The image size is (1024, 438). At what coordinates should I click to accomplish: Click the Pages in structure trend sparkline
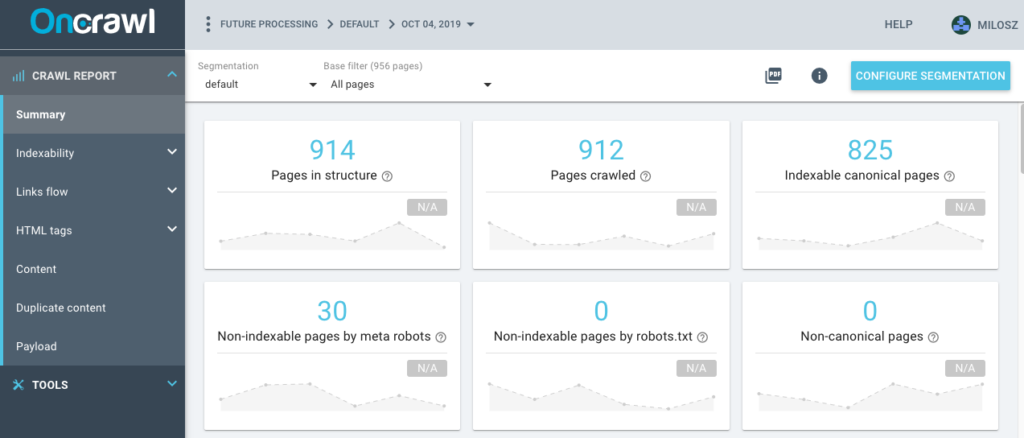(x=332, y=236)
